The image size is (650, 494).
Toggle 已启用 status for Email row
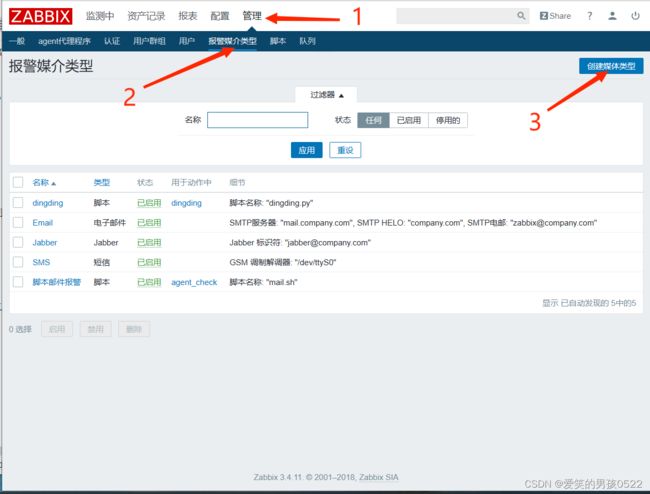pyautogui.click(x=149, y=223)
